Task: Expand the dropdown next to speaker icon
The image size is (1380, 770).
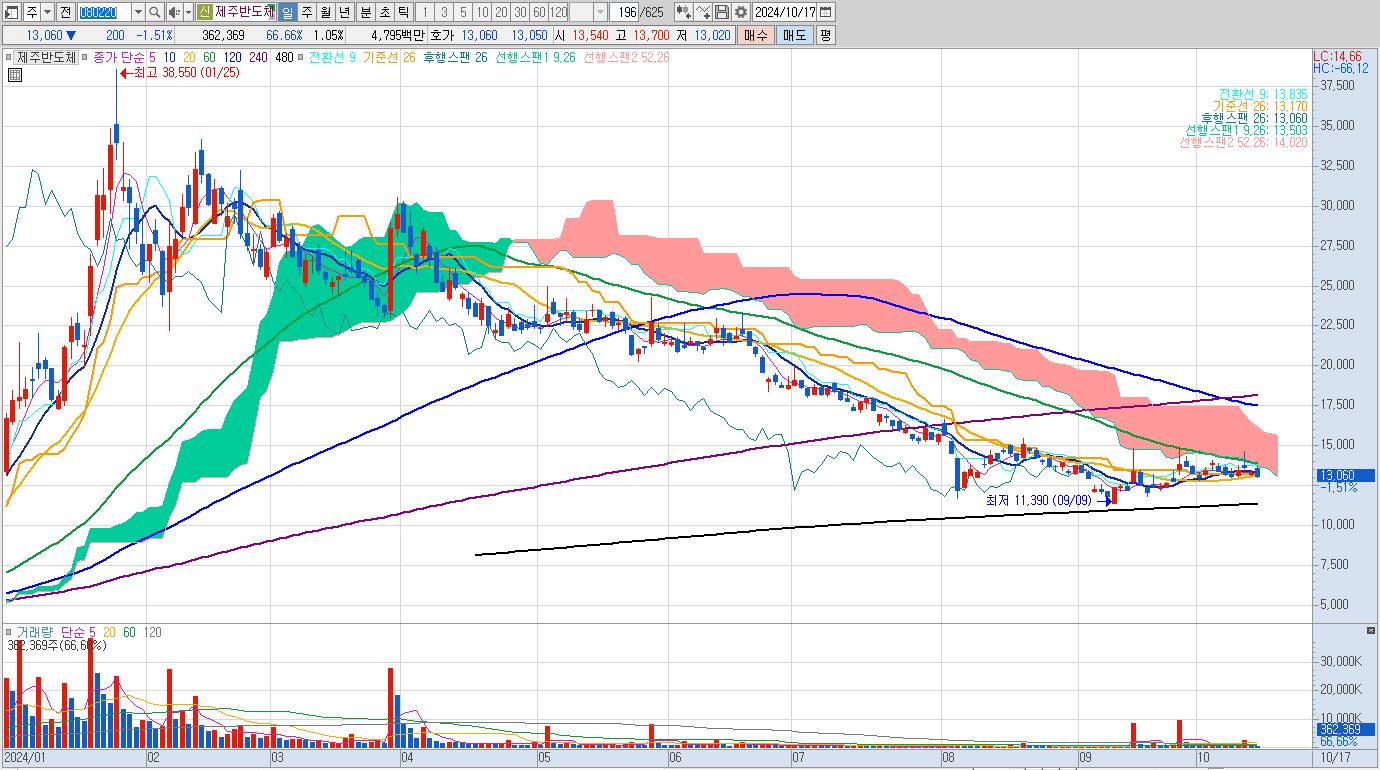Action: click(187, 12)
